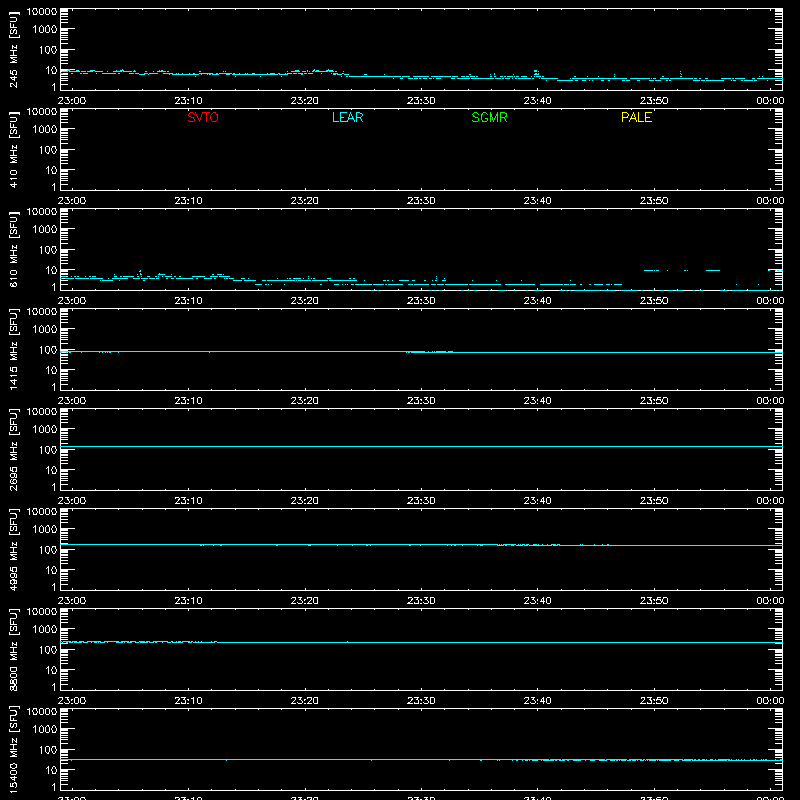Click the 00:00 label below the 4995 MHz plot
The image size is (800, 800).
tap(770, 601)
